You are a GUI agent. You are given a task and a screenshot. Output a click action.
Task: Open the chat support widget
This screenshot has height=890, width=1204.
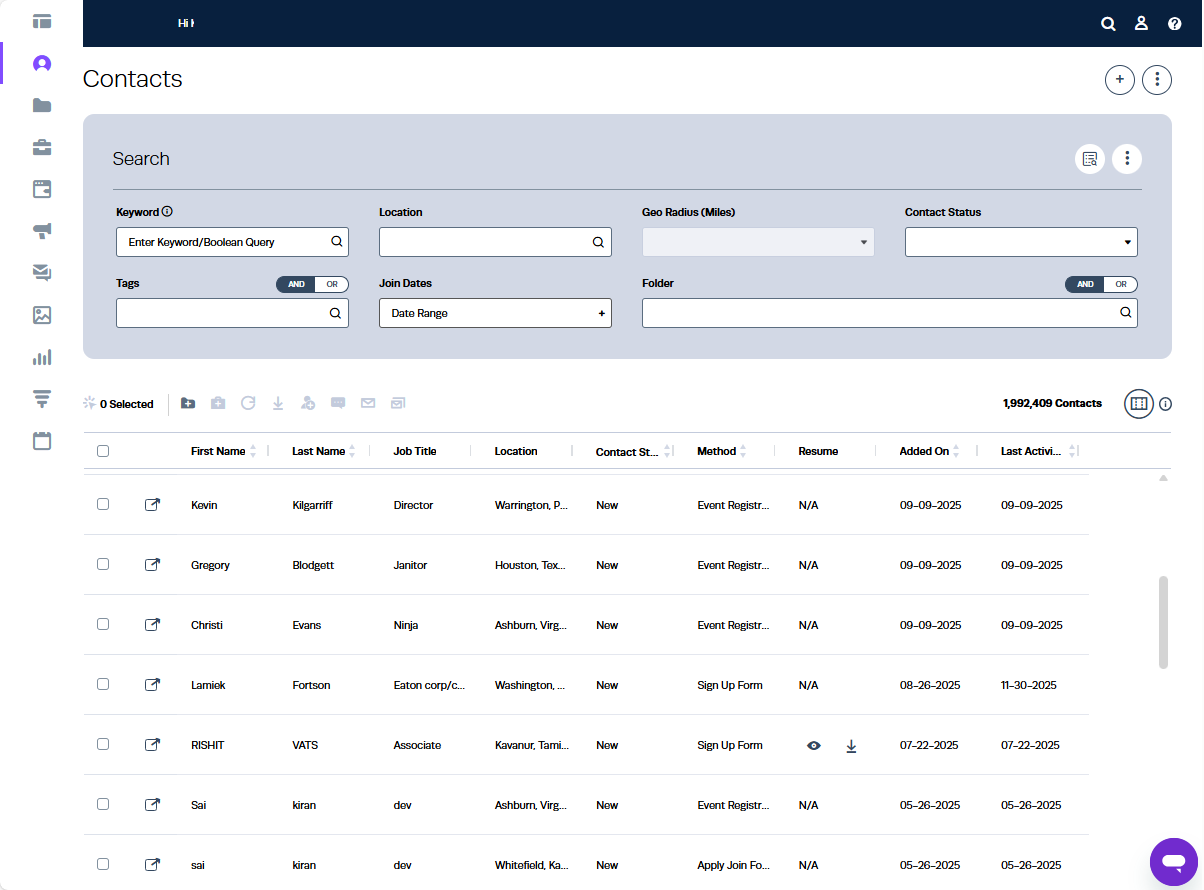(1174, 860)
